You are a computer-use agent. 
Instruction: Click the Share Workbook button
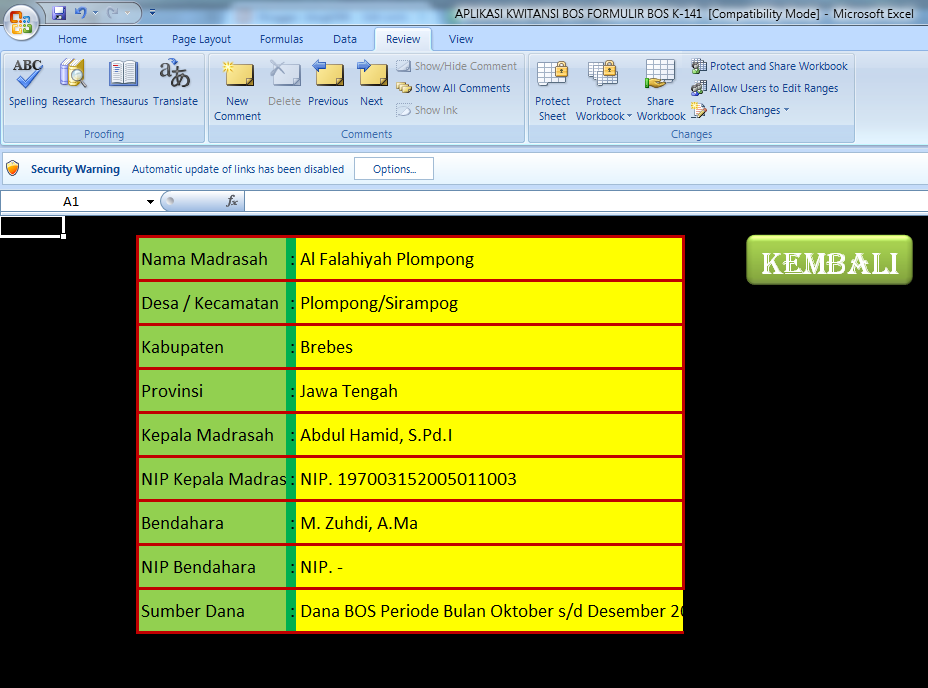coord(660,91)
